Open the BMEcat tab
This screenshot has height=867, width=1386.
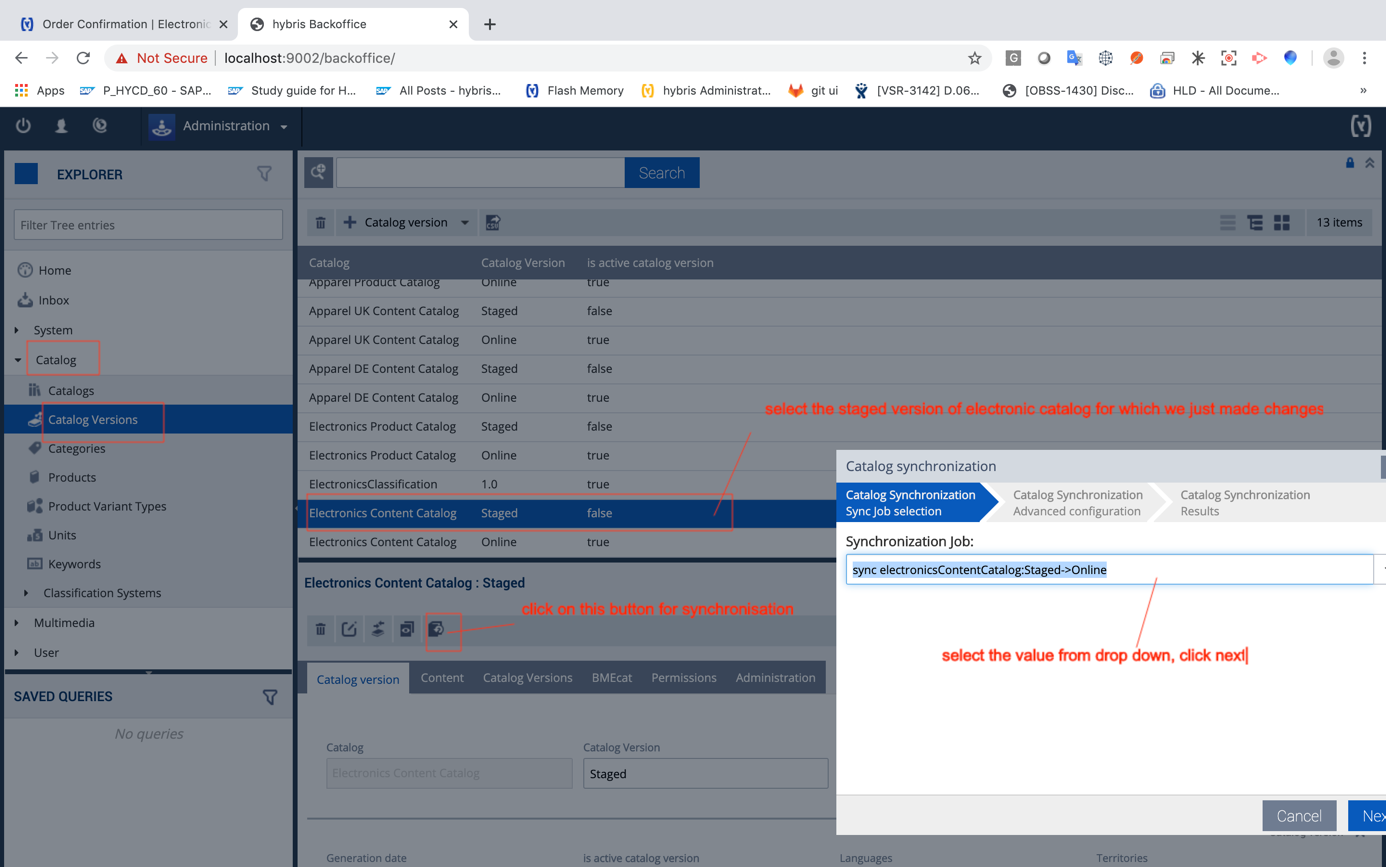point(611,678)
